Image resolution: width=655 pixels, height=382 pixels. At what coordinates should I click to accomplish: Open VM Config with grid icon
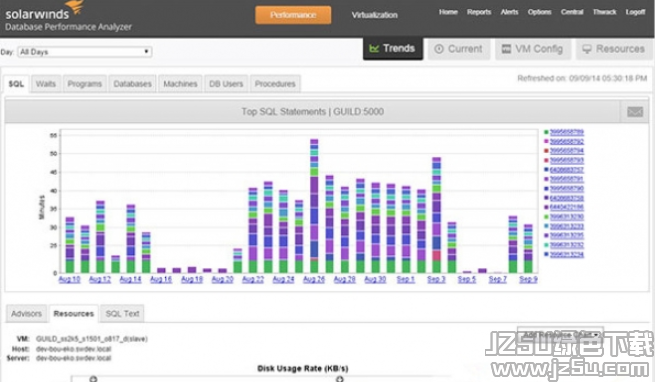[533, 49]
